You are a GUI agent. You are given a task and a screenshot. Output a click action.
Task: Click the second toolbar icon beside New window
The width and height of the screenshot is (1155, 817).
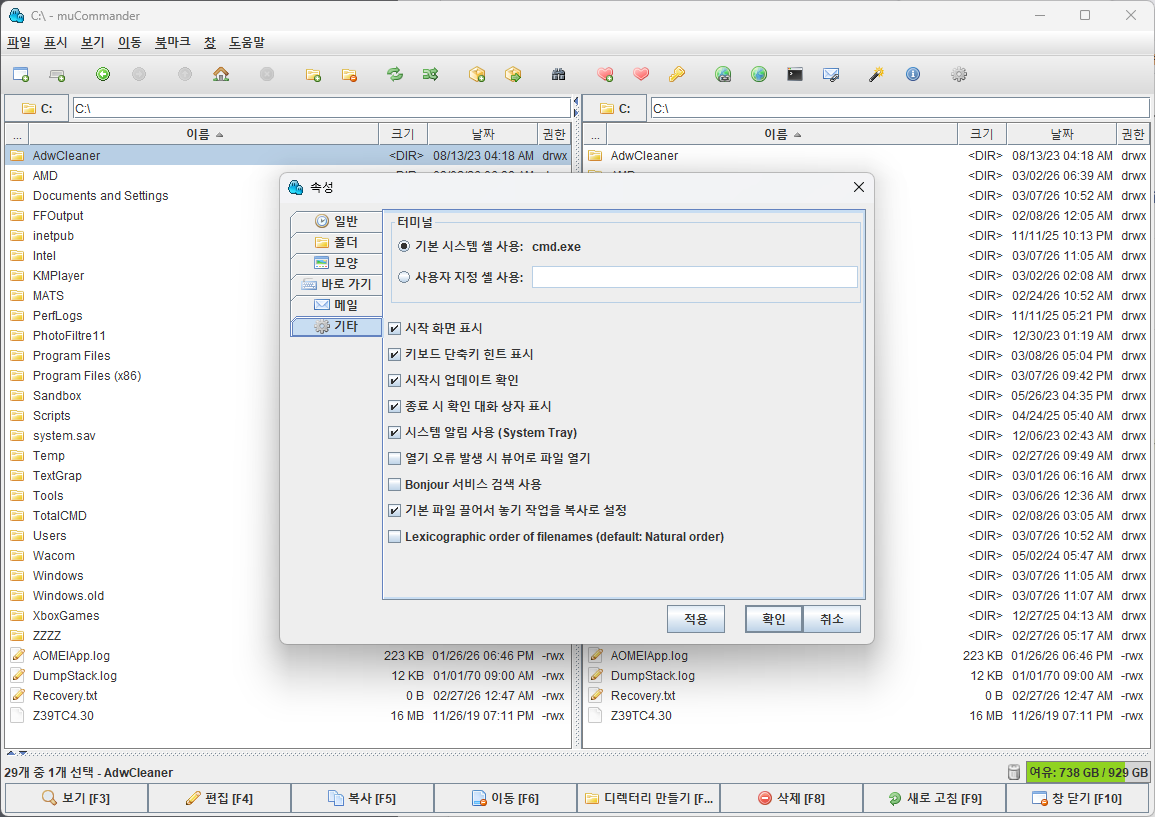coord(57,74)
